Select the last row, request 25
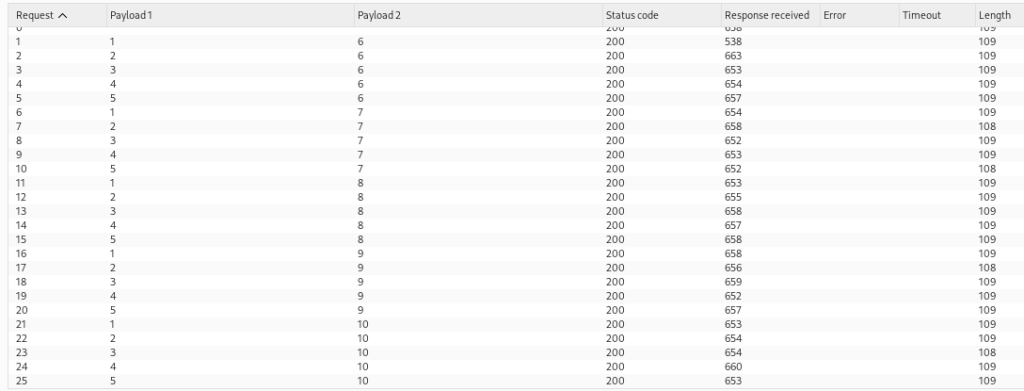 click(x=516, y=381)
